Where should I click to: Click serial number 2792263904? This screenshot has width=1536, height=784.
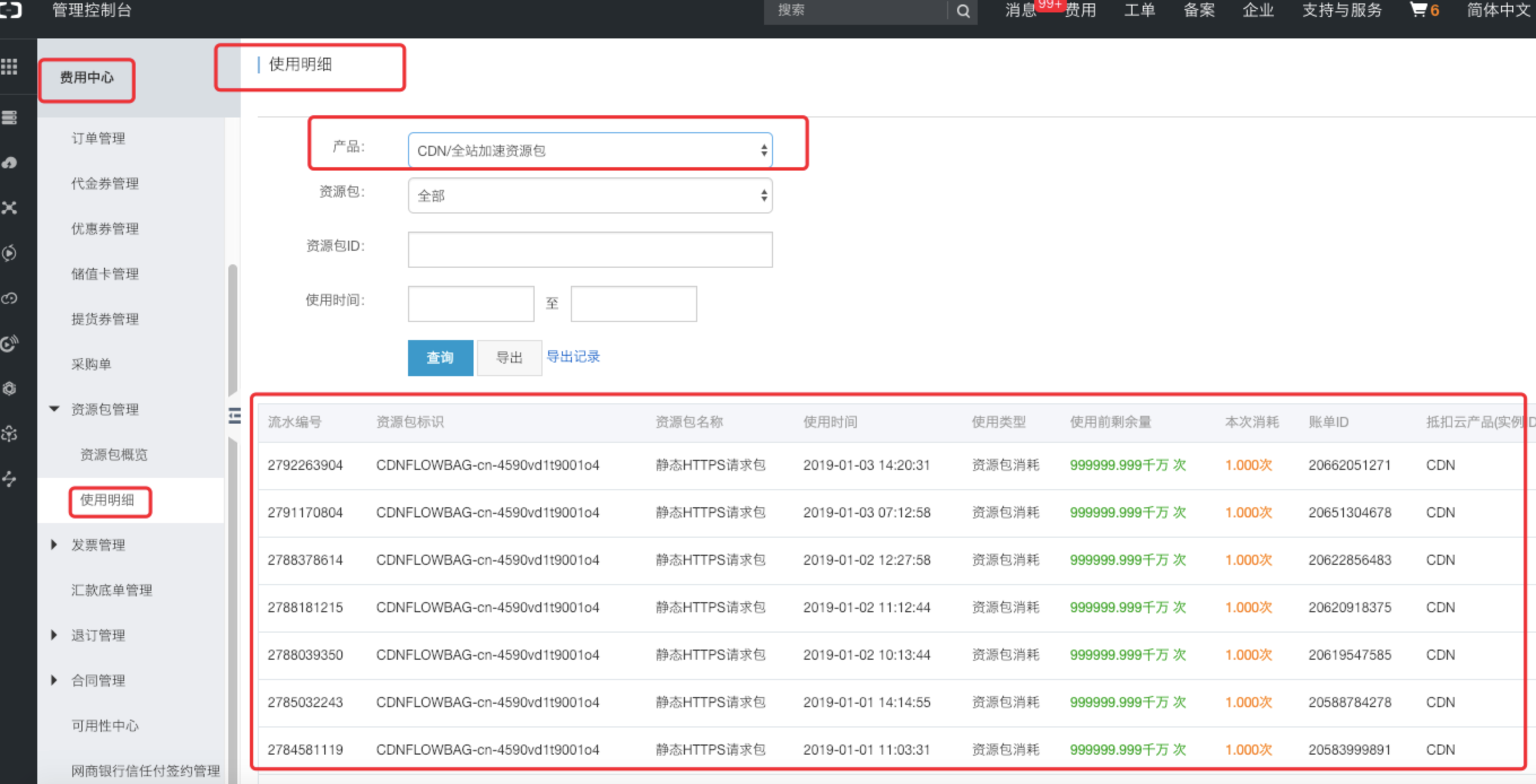click(x=305, y=465)
